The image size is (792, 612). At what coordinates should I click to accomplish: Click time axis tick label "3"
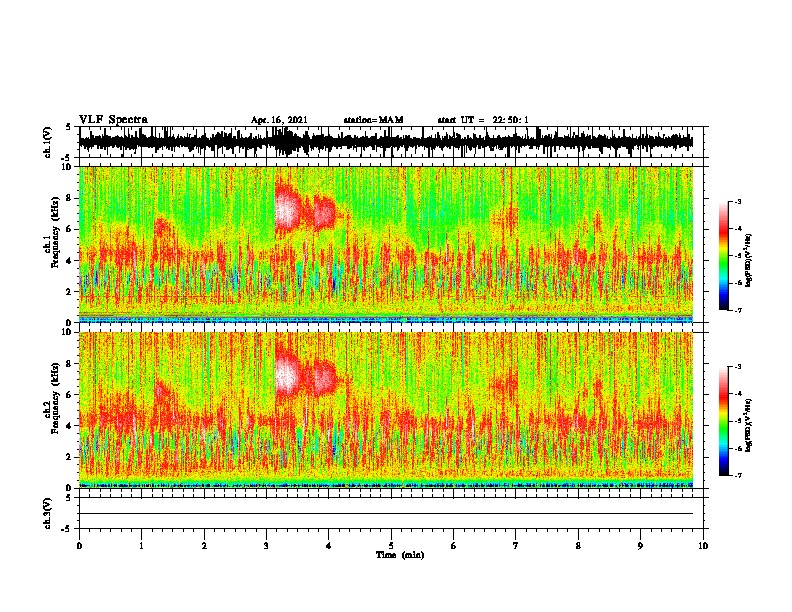pyautogui.click(x=266, y=546)
